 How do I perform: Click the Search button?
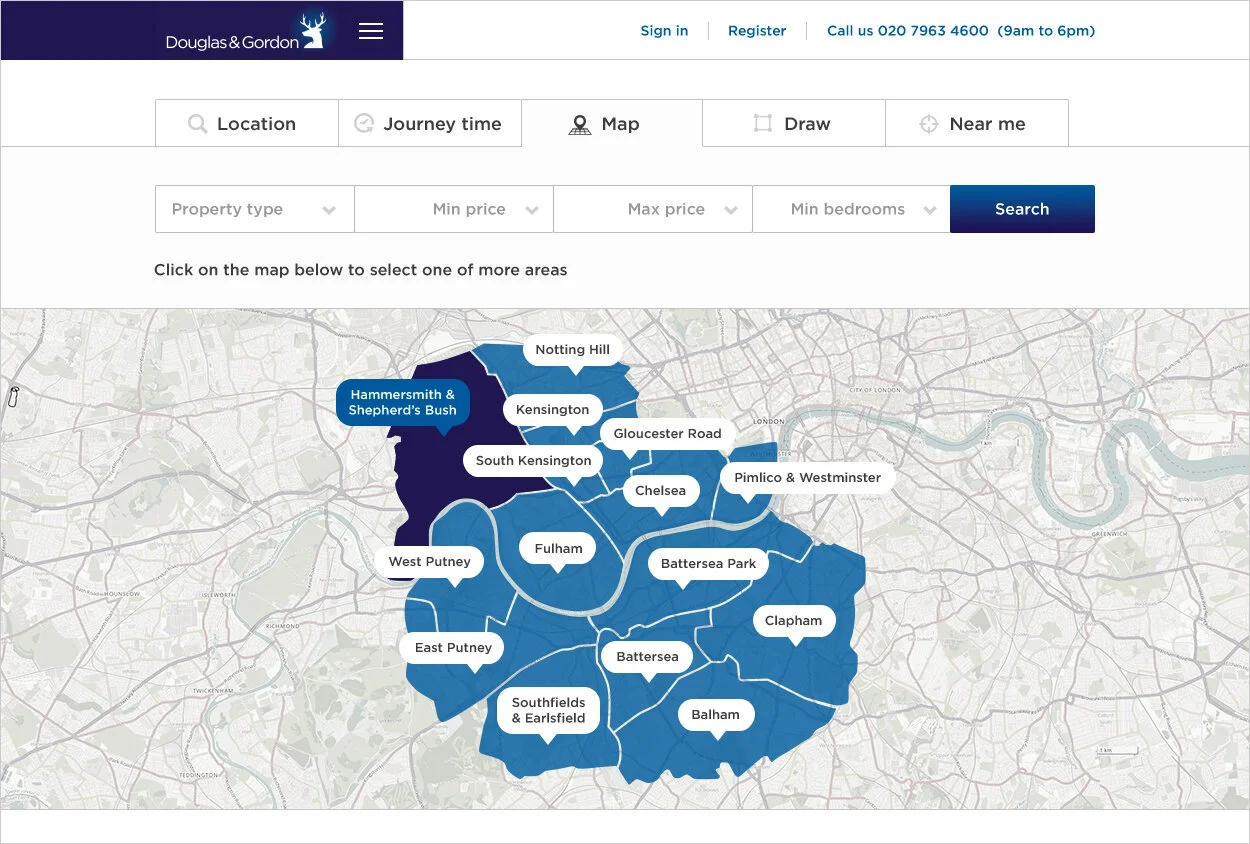pyautogui.click(x=1022, y=209)
